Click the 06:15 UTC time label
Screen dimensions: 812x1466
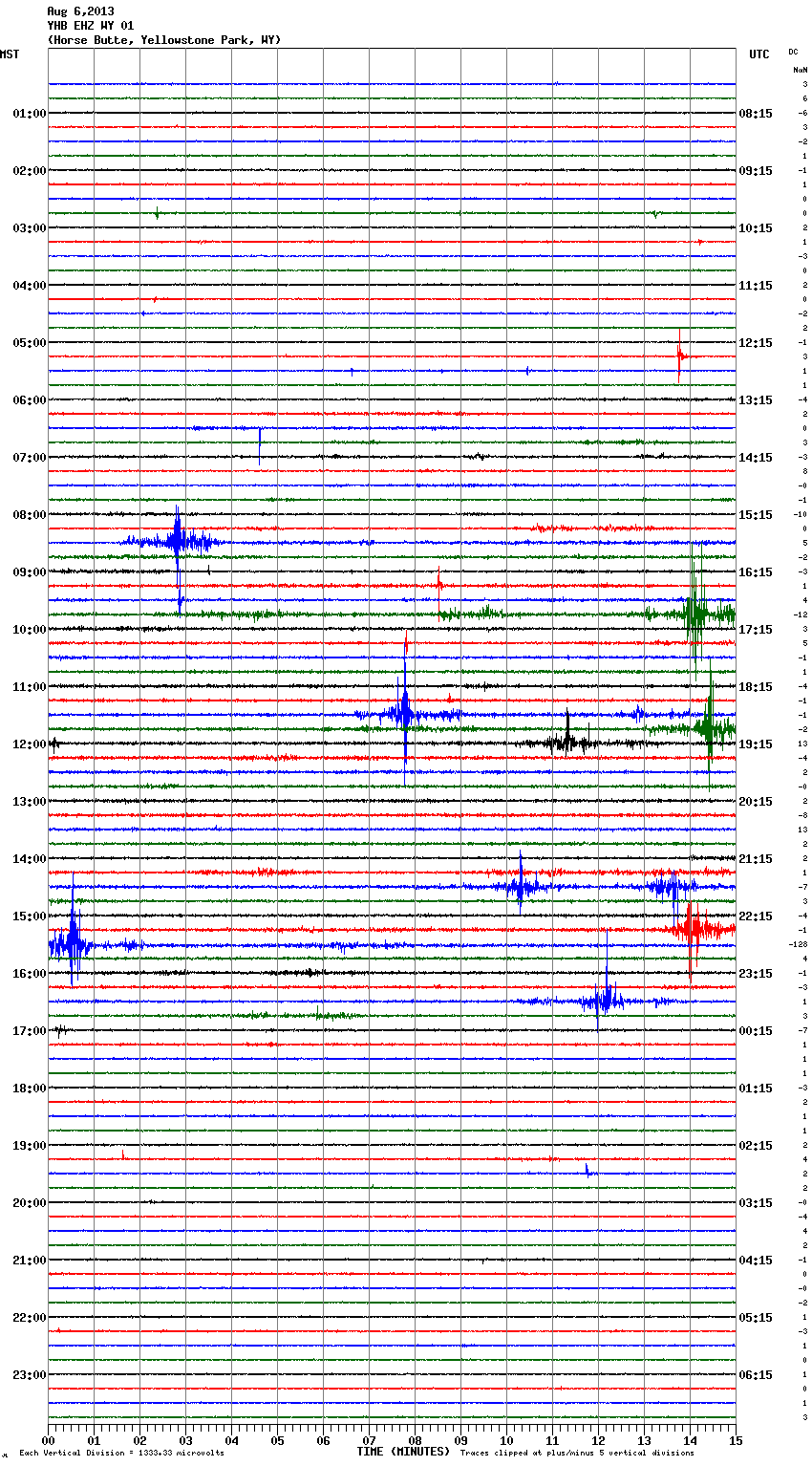coord(756,1375)
